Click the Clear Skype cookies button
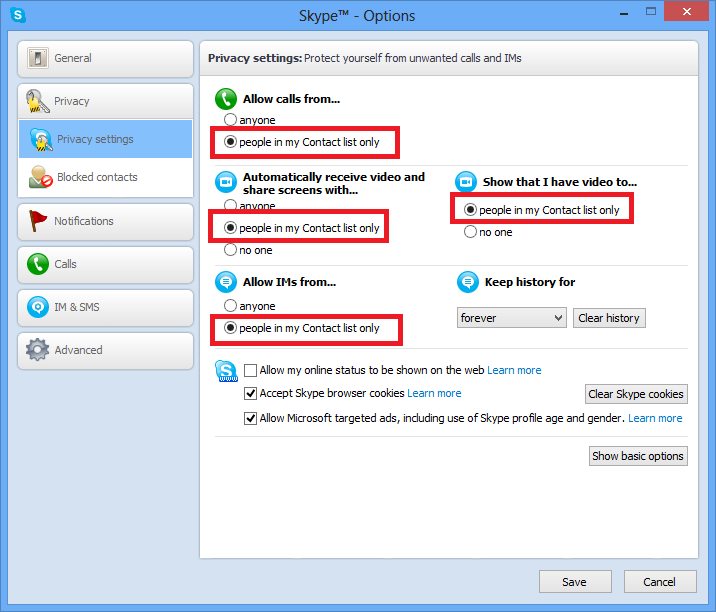The image size is (716, 612). [x=636, y=394]
